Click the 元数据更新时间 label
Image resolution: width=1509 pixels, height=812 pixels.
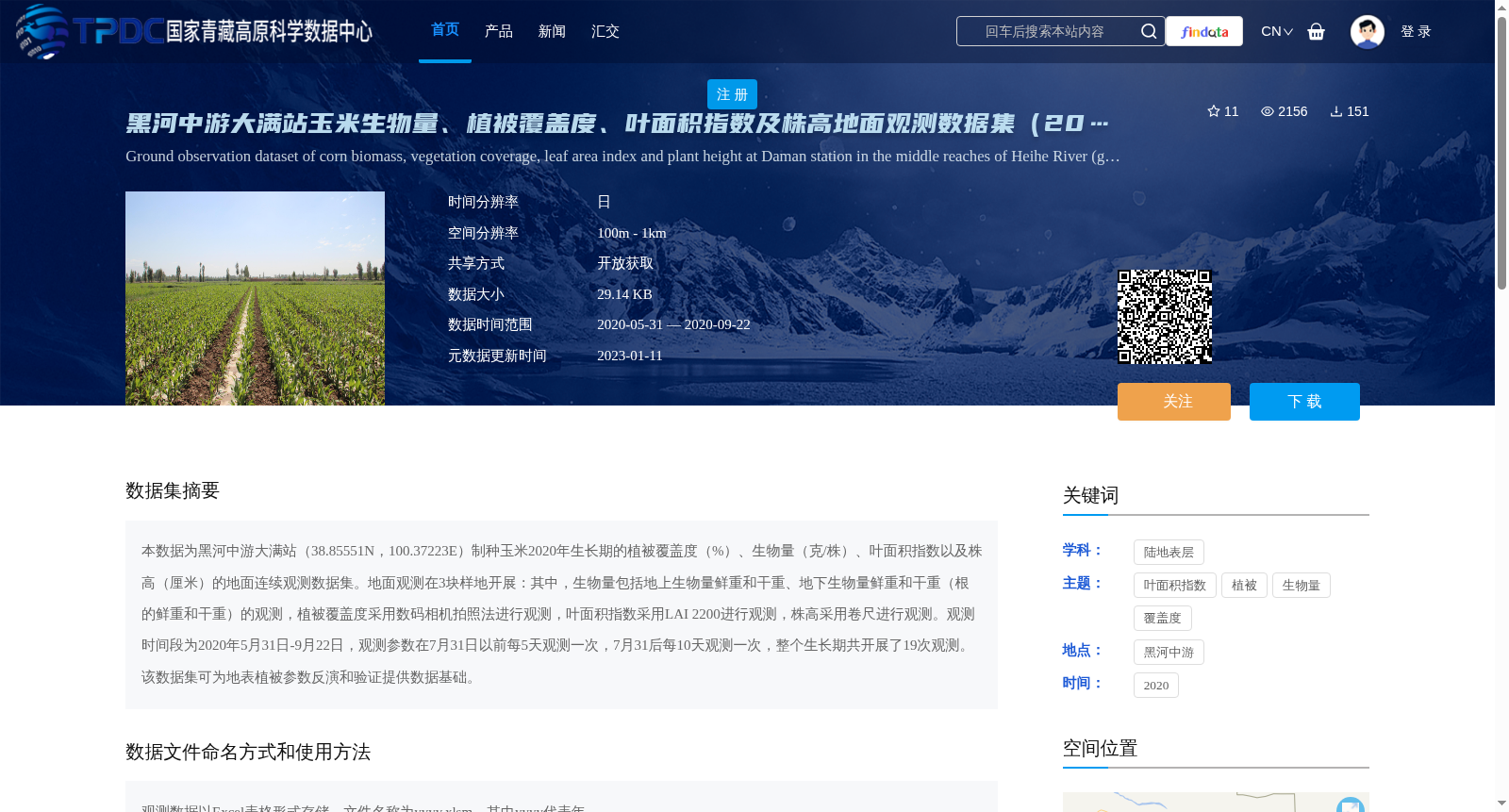coord(497,356)
